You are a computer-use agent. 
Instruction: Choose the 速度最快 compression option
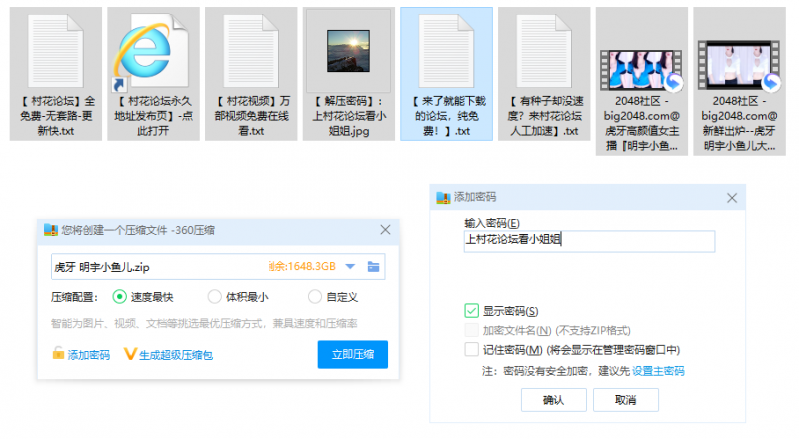[120, 296]
